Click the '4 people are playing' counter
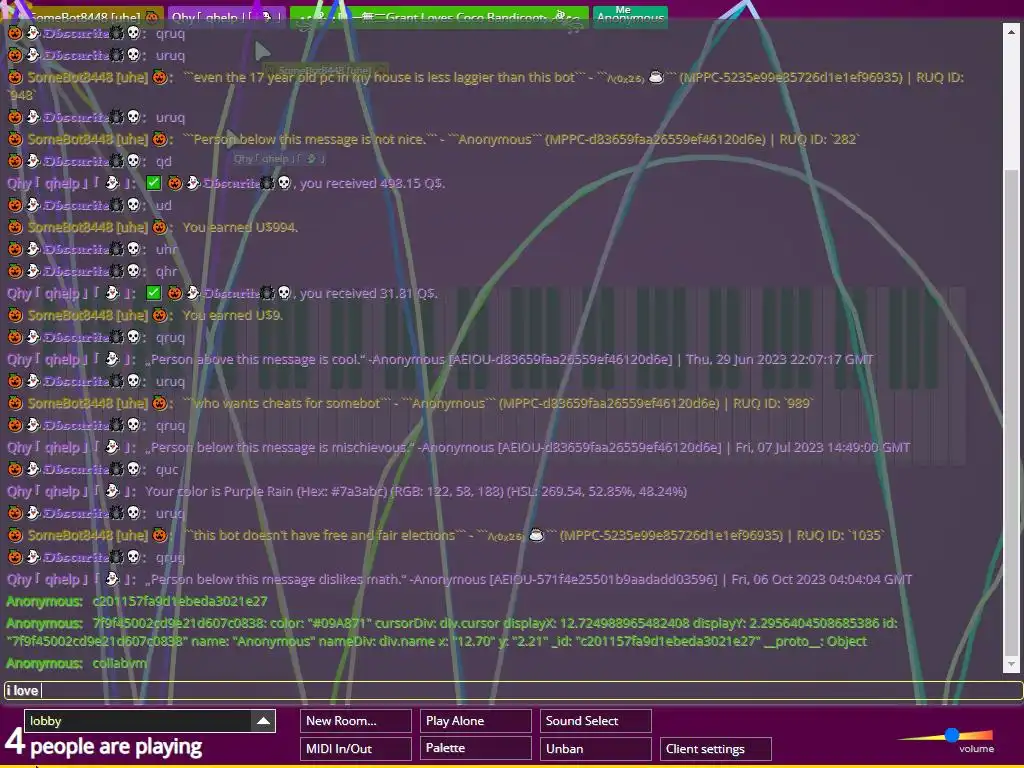The width and height of the screenshot is (1024, 768). pyautogui.click(x=103, y=744)
